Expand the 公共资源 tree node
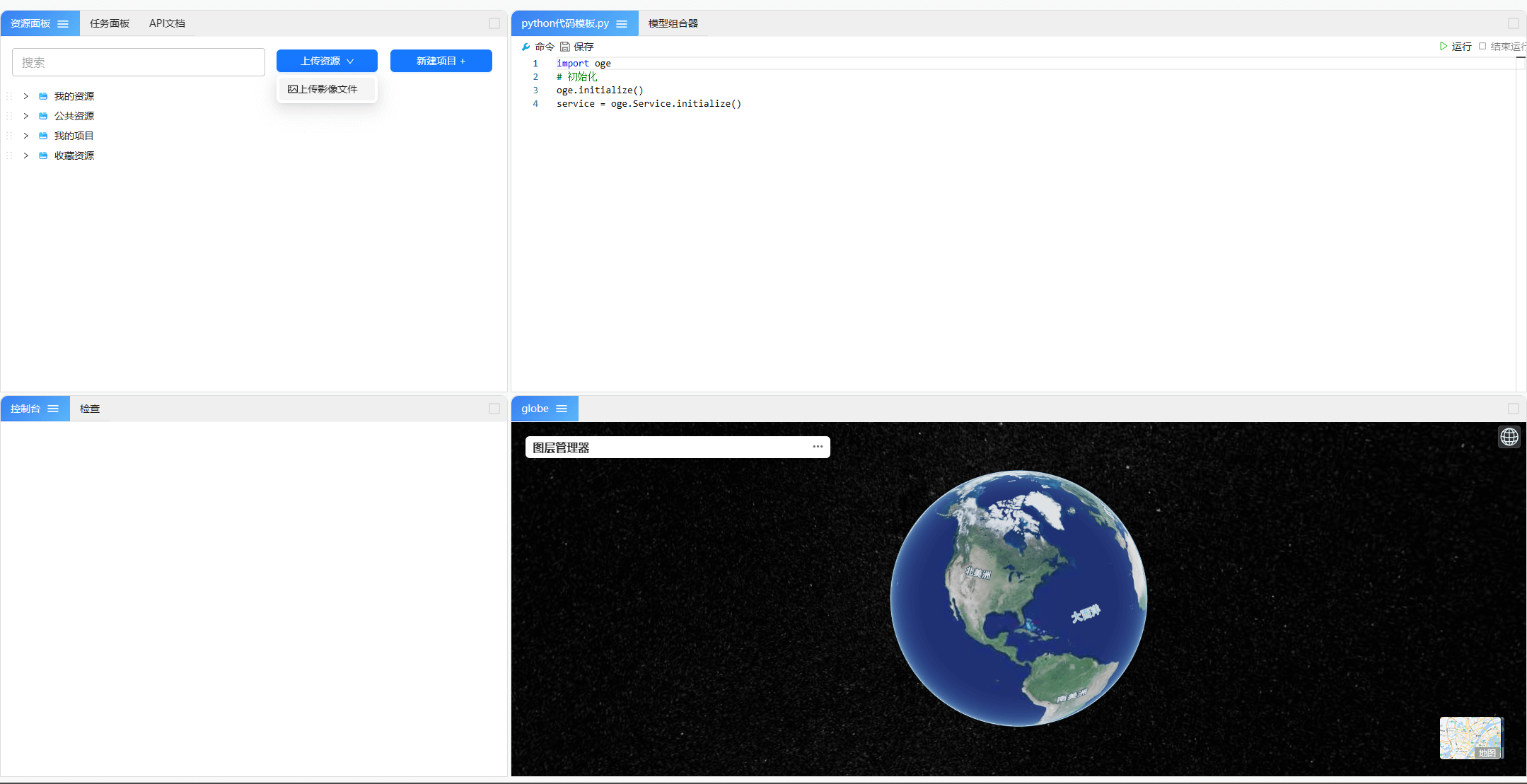This screenshot has height=784, width=1527. click(26, 116)
